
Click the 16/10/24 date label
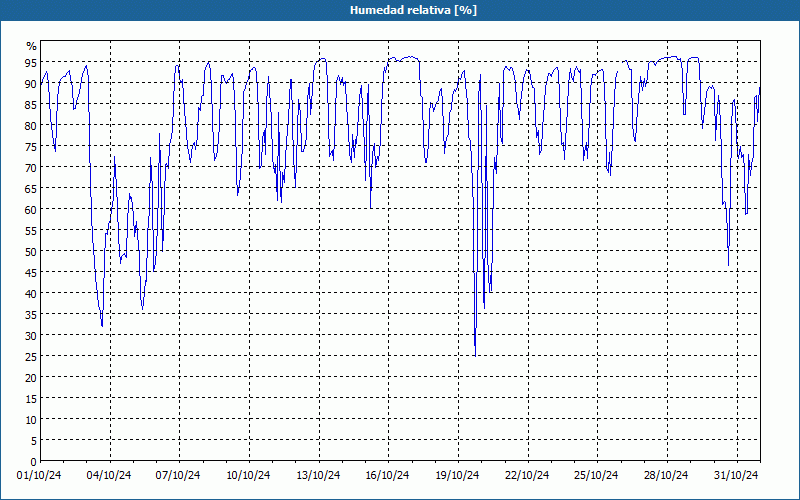[387, 475]
